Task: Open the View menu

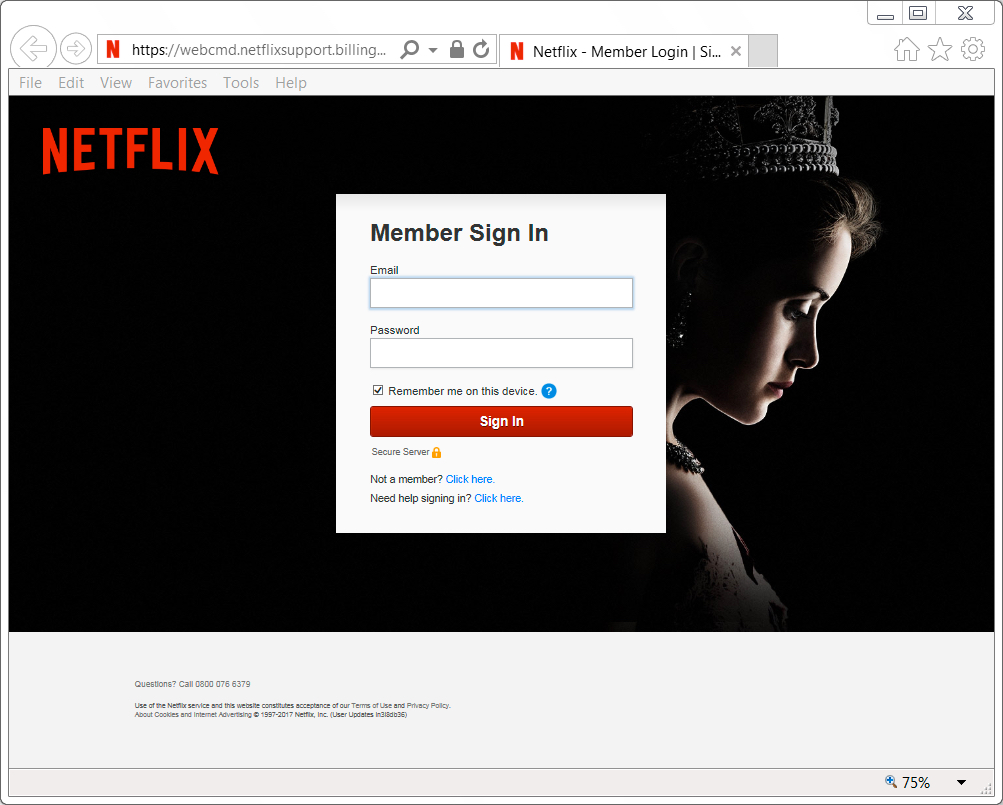Action: [x=116, y=83]
